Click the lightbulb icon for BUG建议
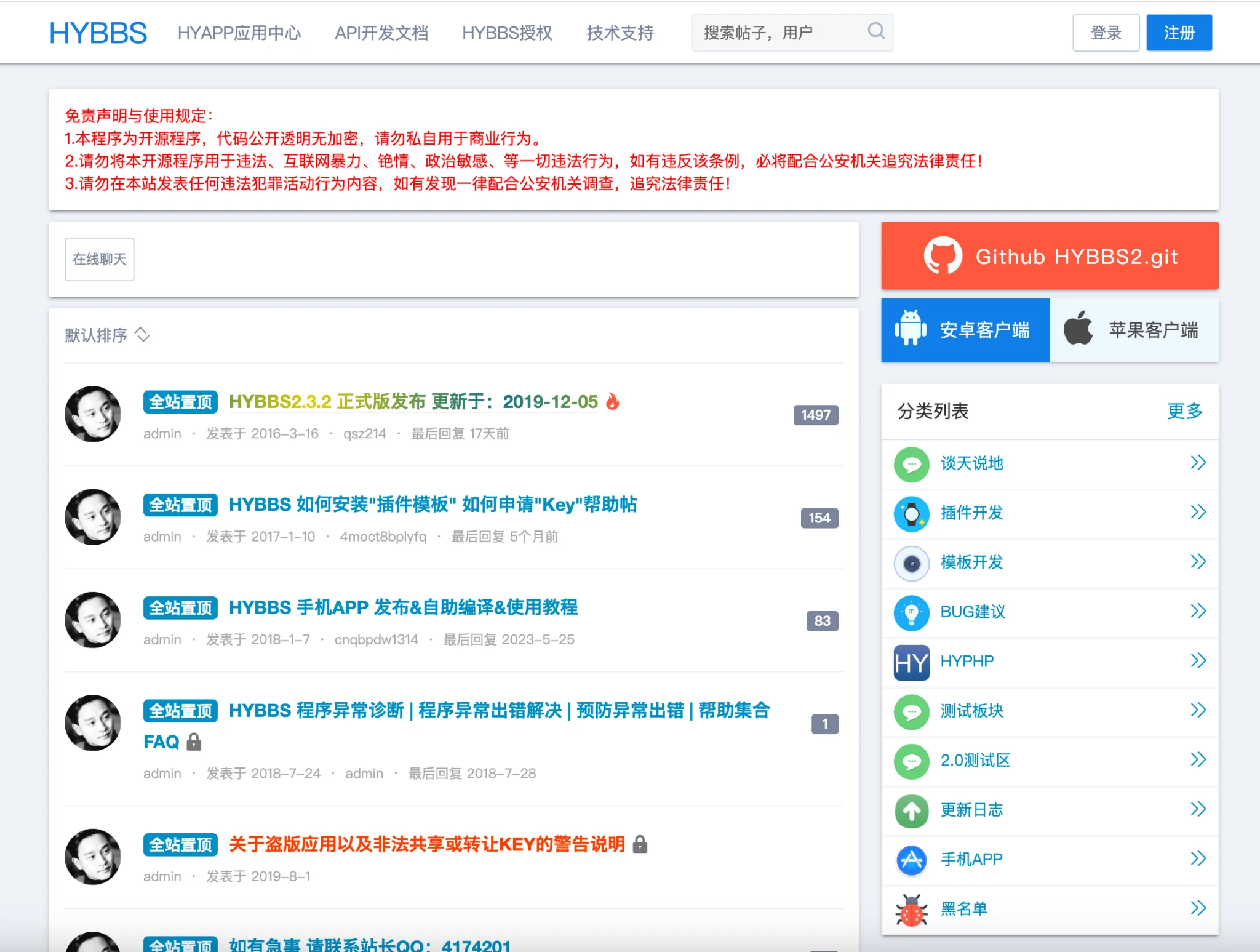Viewport: 1260px width, 952px height. point(912,612)
